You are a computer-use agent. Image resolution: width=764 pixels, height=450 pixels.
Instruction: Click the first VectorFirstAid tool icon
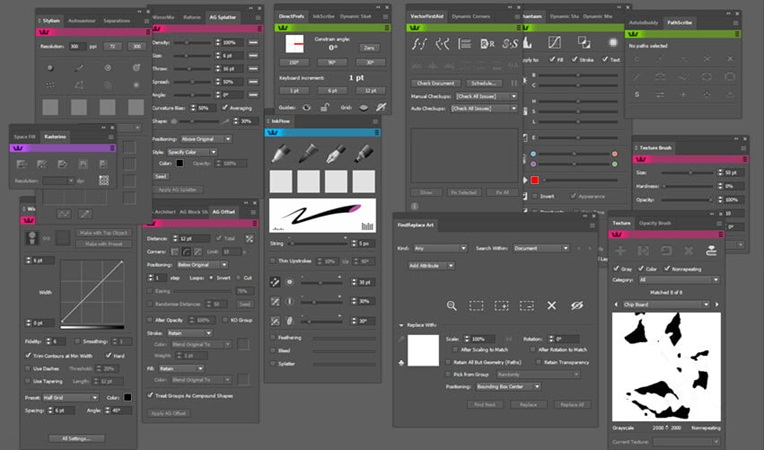(x=421, y=44)
